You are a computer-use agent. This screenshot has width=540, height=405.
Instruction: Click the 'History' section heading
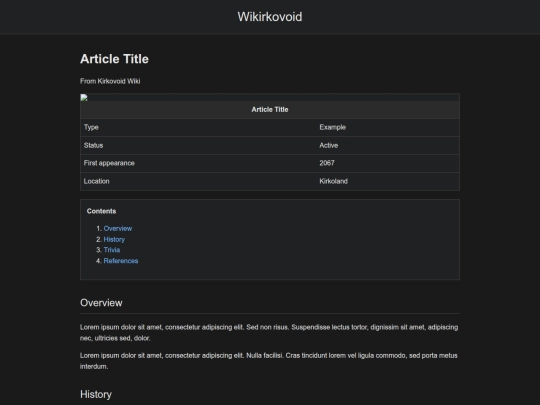96,394
